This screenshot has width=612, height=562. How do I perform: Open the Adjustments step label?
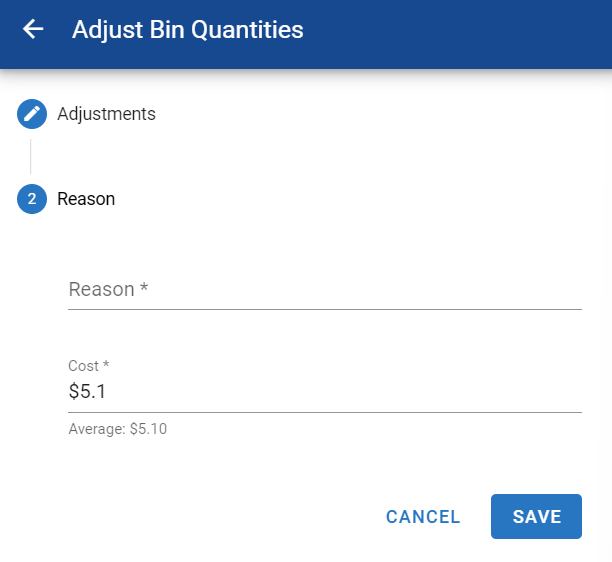point(106,114)
